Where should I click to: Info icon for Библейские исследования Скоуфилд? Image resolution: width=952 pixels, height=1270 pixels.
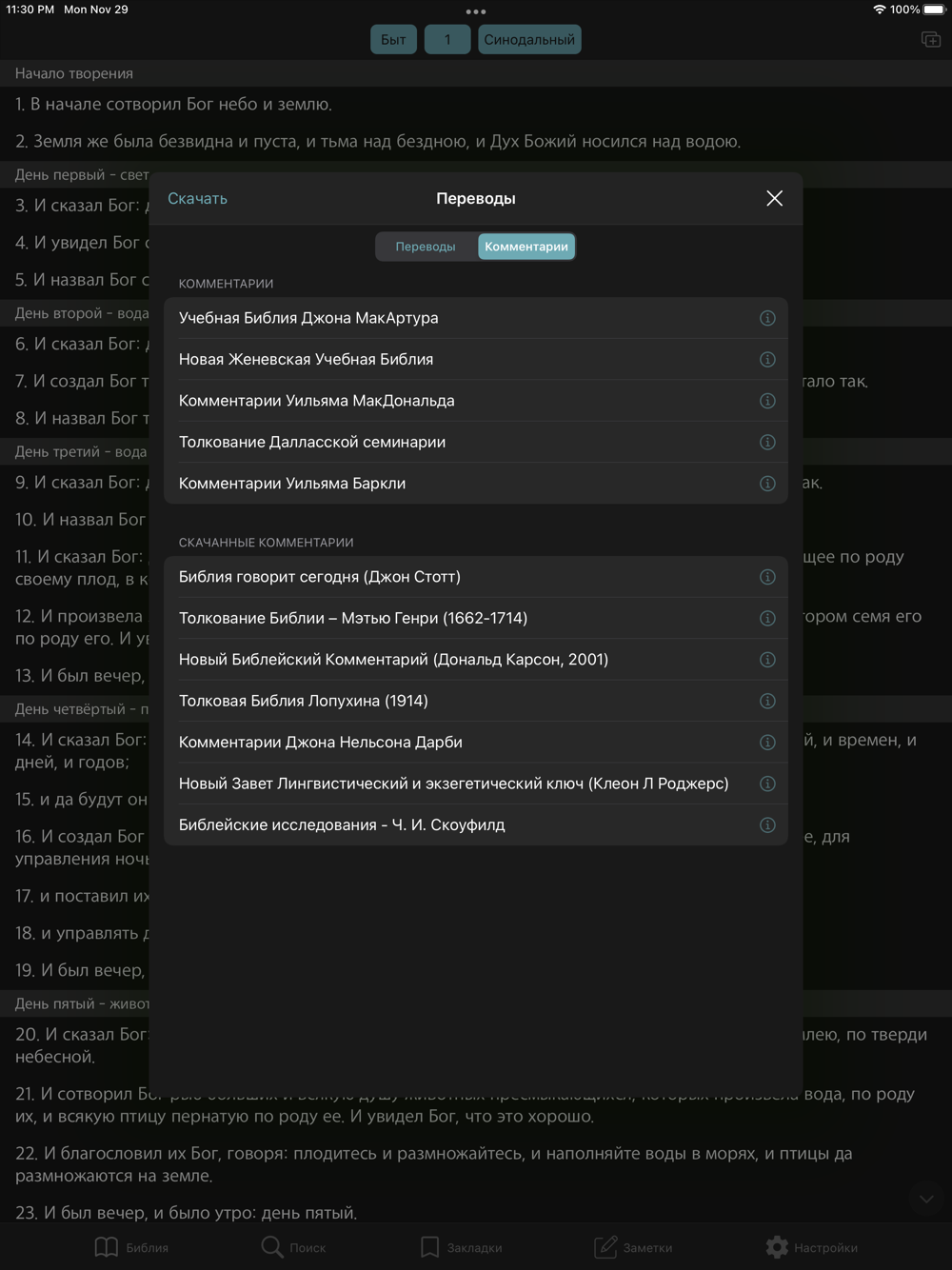coord(767,825)
